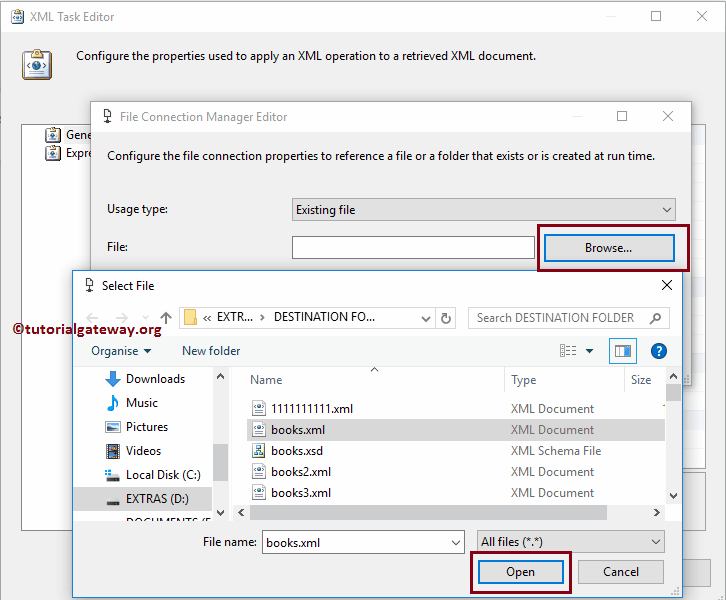Click the Back navigation arrow
726x600 pixels.
pyautogui.click(x=93, y=318)
